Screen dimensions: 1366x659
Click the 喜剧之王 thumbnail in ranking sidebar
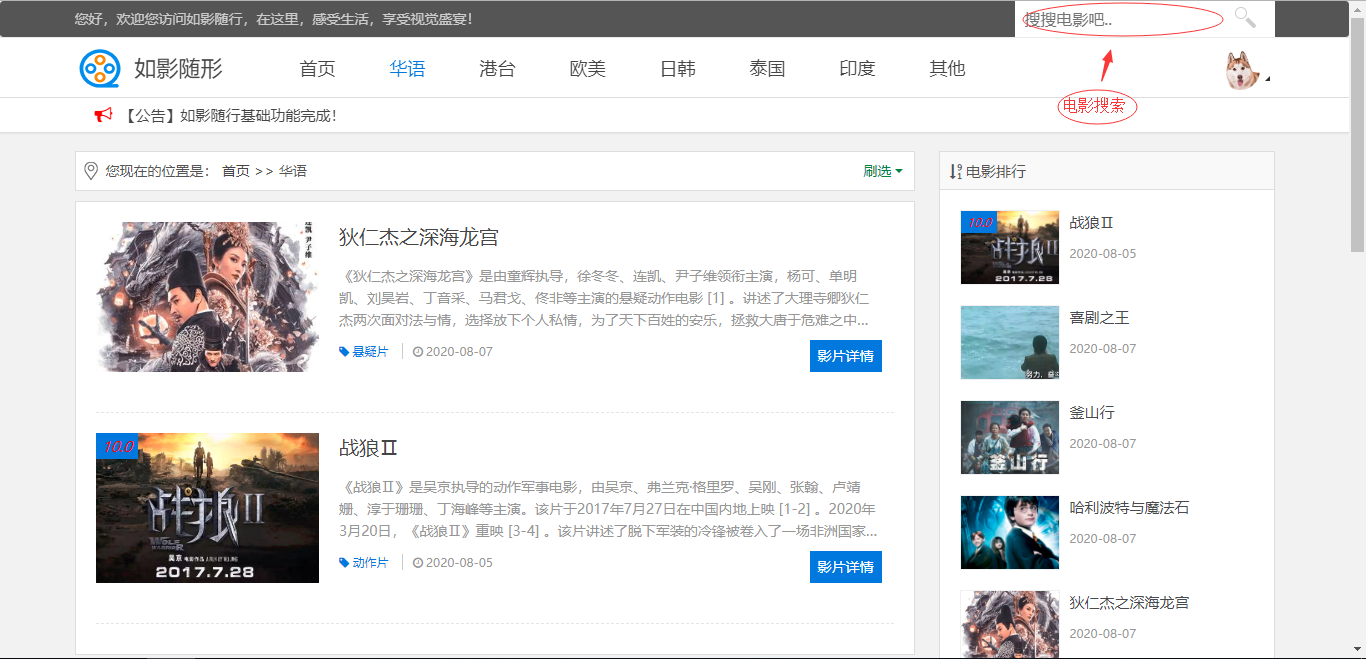pyautogui.click(x=1010, y=342)
